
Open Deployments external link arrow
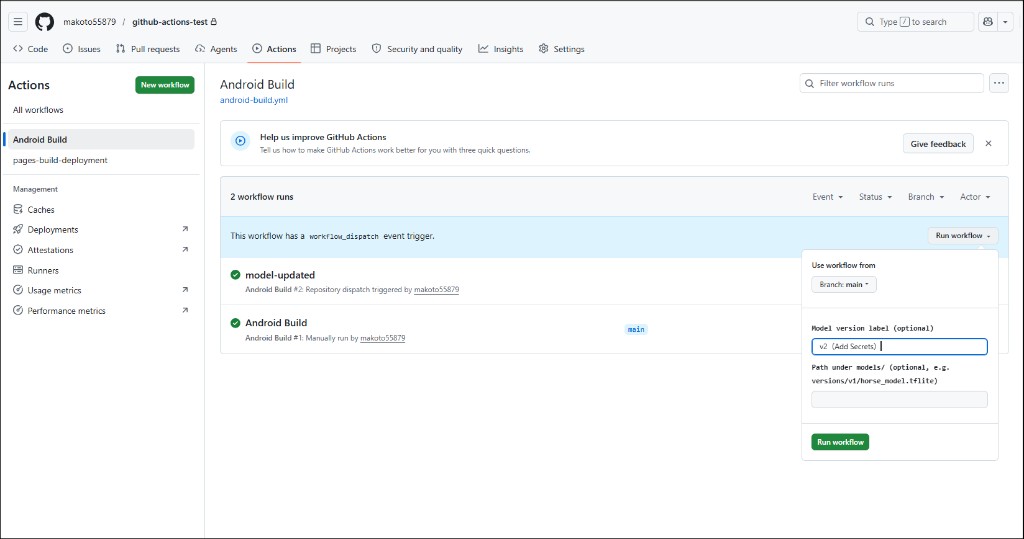[x=185, y=229]
